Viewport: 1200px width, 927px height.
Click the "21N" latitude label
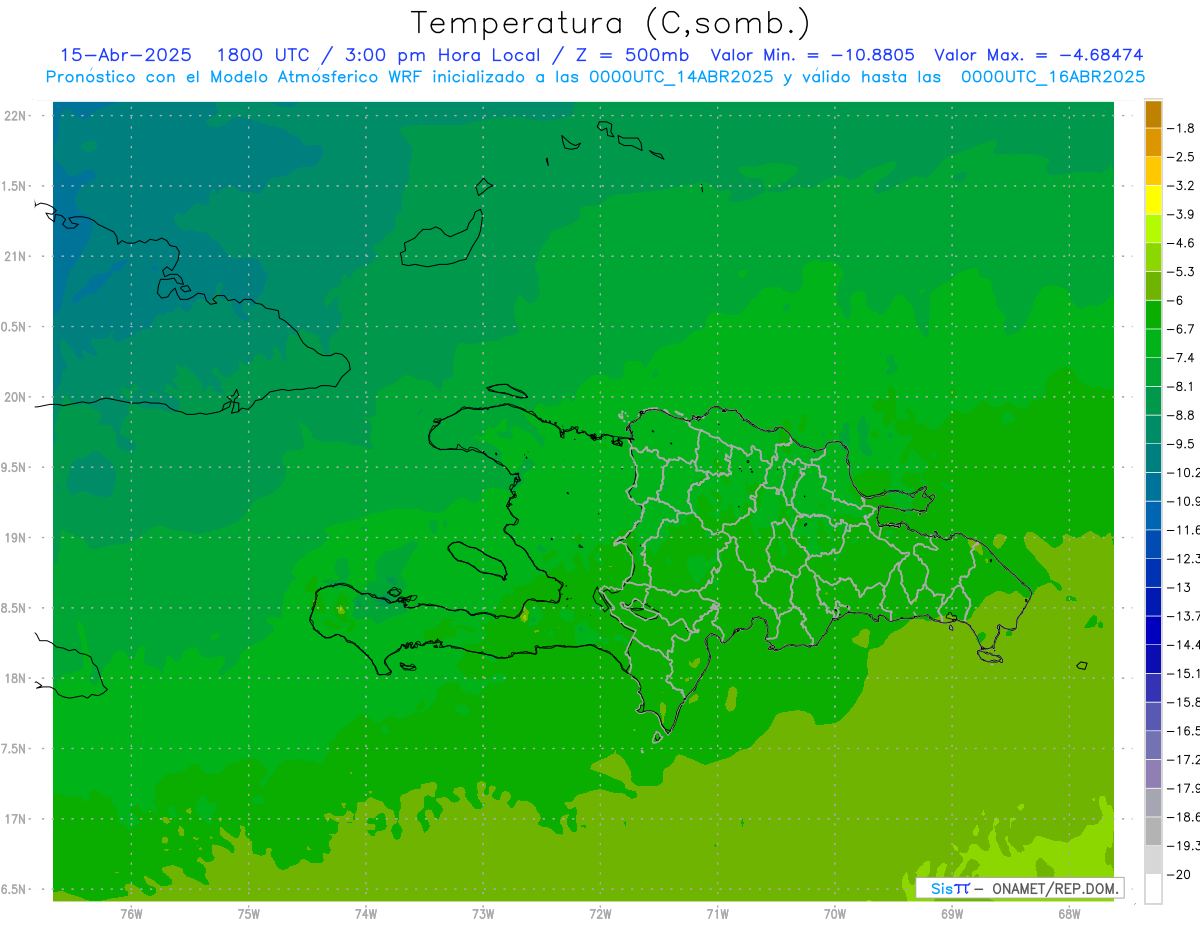(14, 257)
